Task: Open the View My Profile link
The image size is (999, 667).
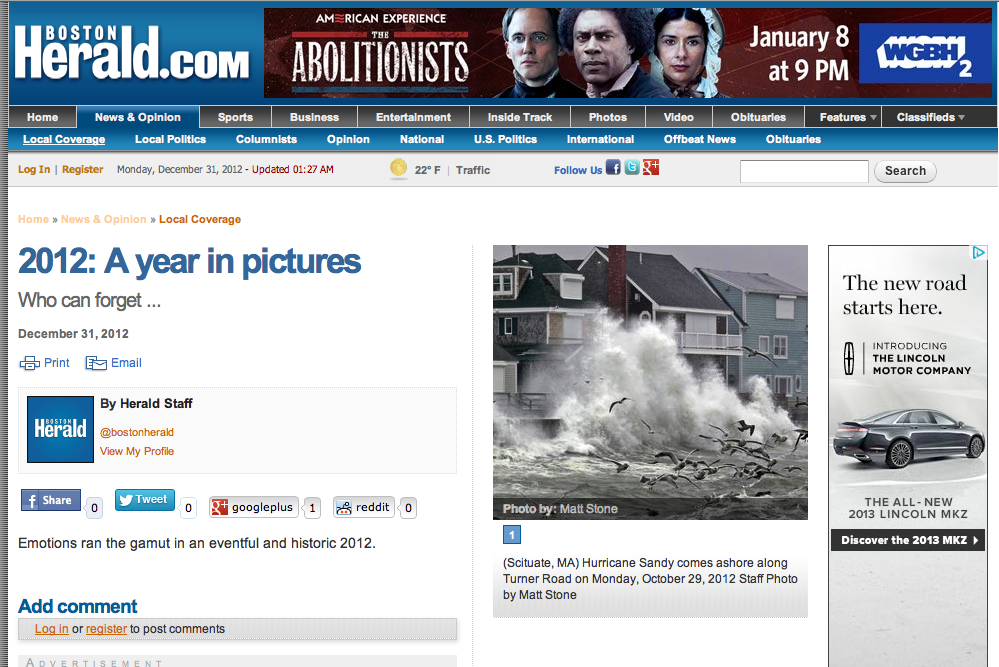Action: click(x=137, y=451)
